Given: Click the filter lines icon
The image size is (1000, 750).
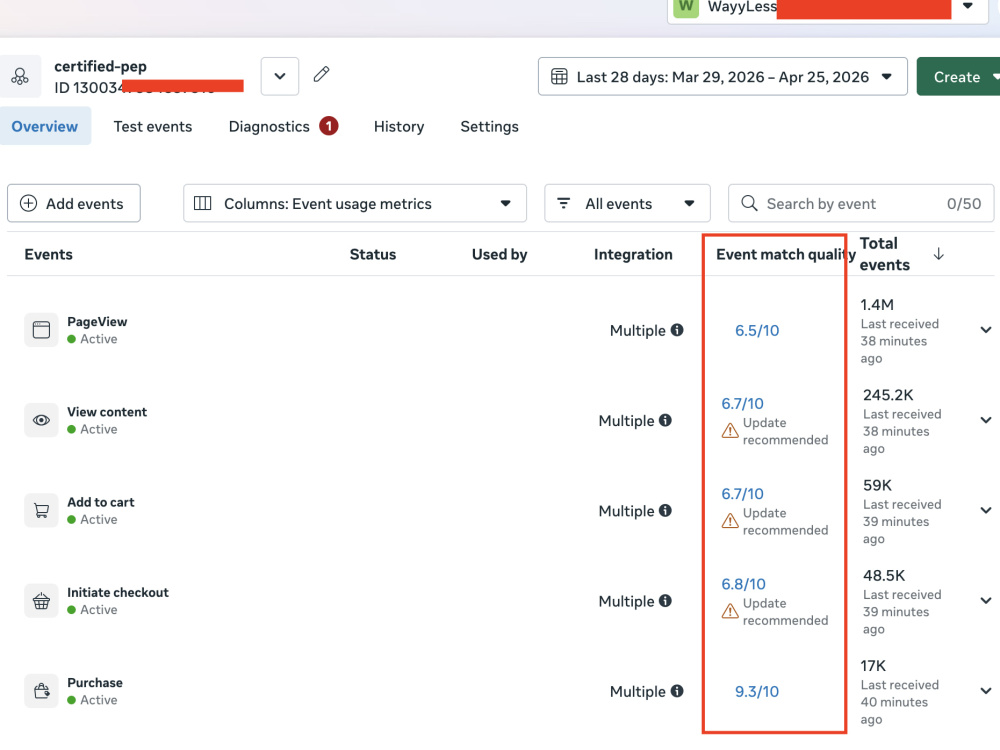Looking at the screenshot, I should coord(563,203).
